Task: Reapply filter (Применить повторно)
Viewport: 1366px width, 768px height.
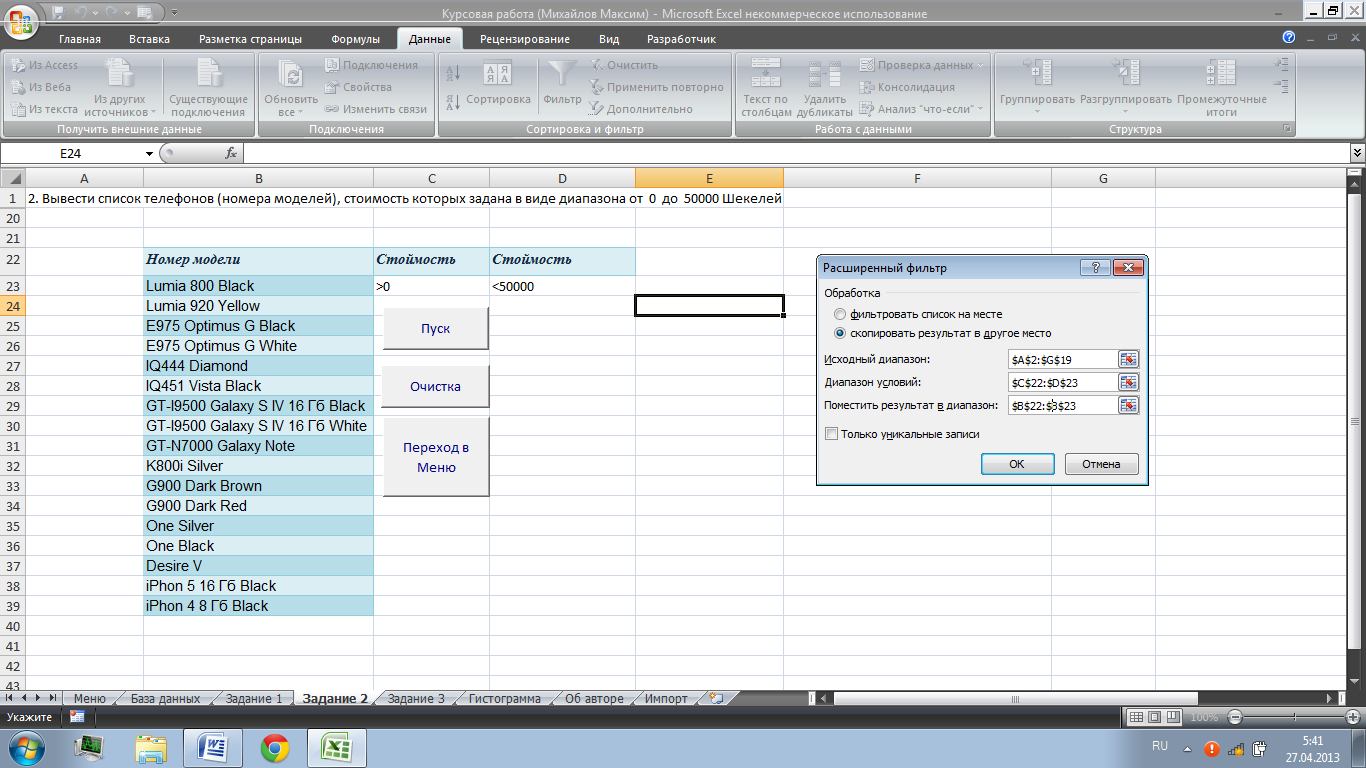Action: click(656, 87)
